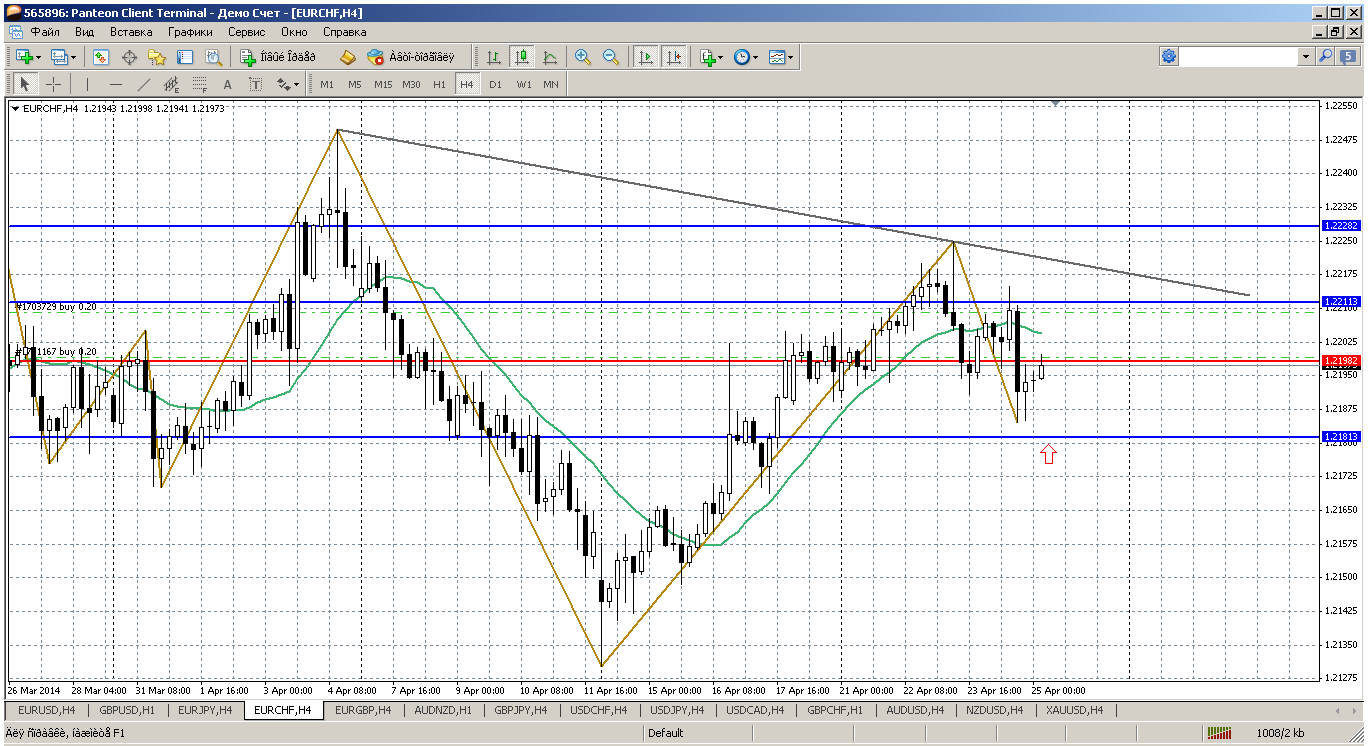Switch chart to candlesticks

[522, 57]
